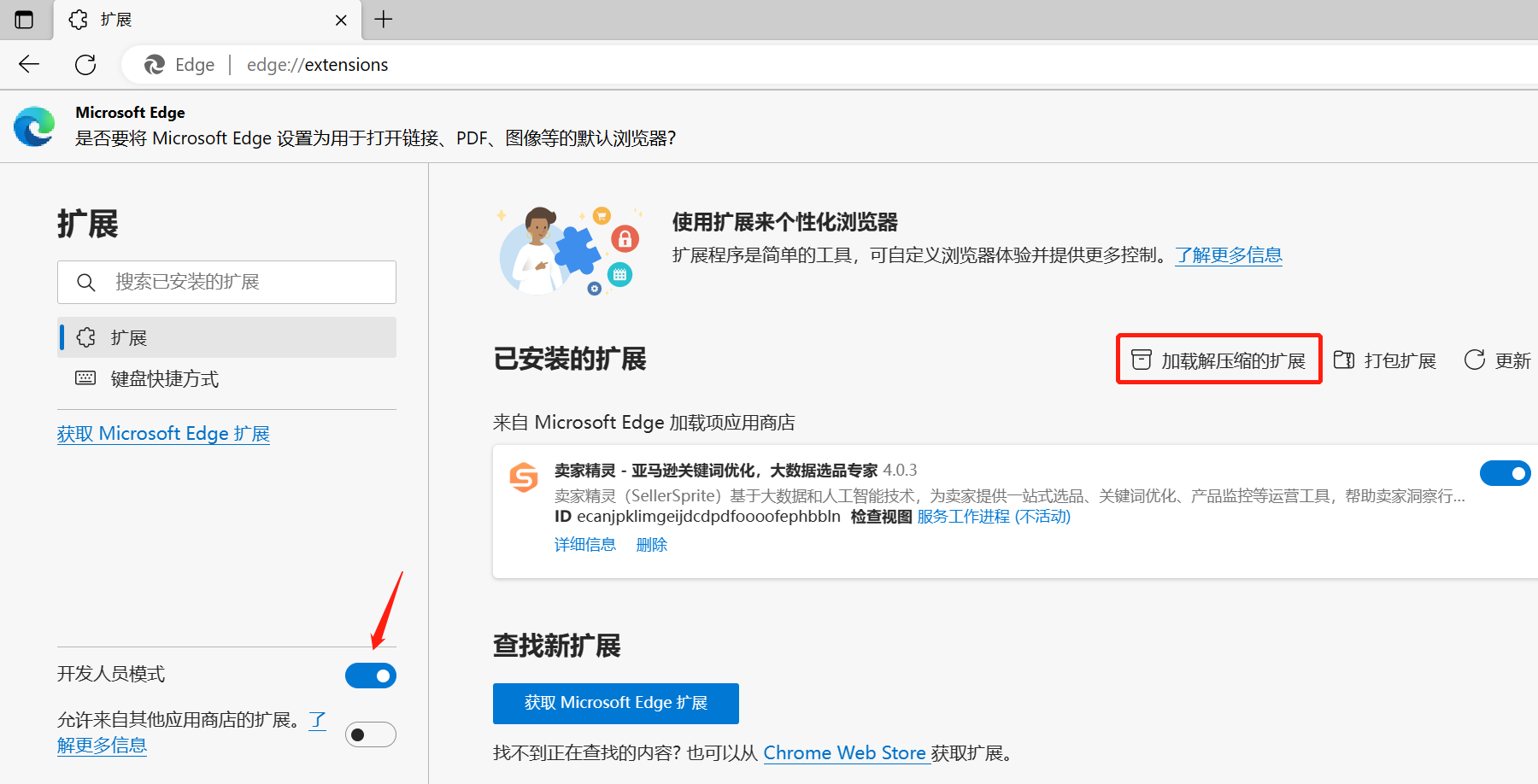Screen dimensions: 1538x784
Task: Enable 允许来自其他应用商店的扩展 switch
Action: (x=371, y=734)
